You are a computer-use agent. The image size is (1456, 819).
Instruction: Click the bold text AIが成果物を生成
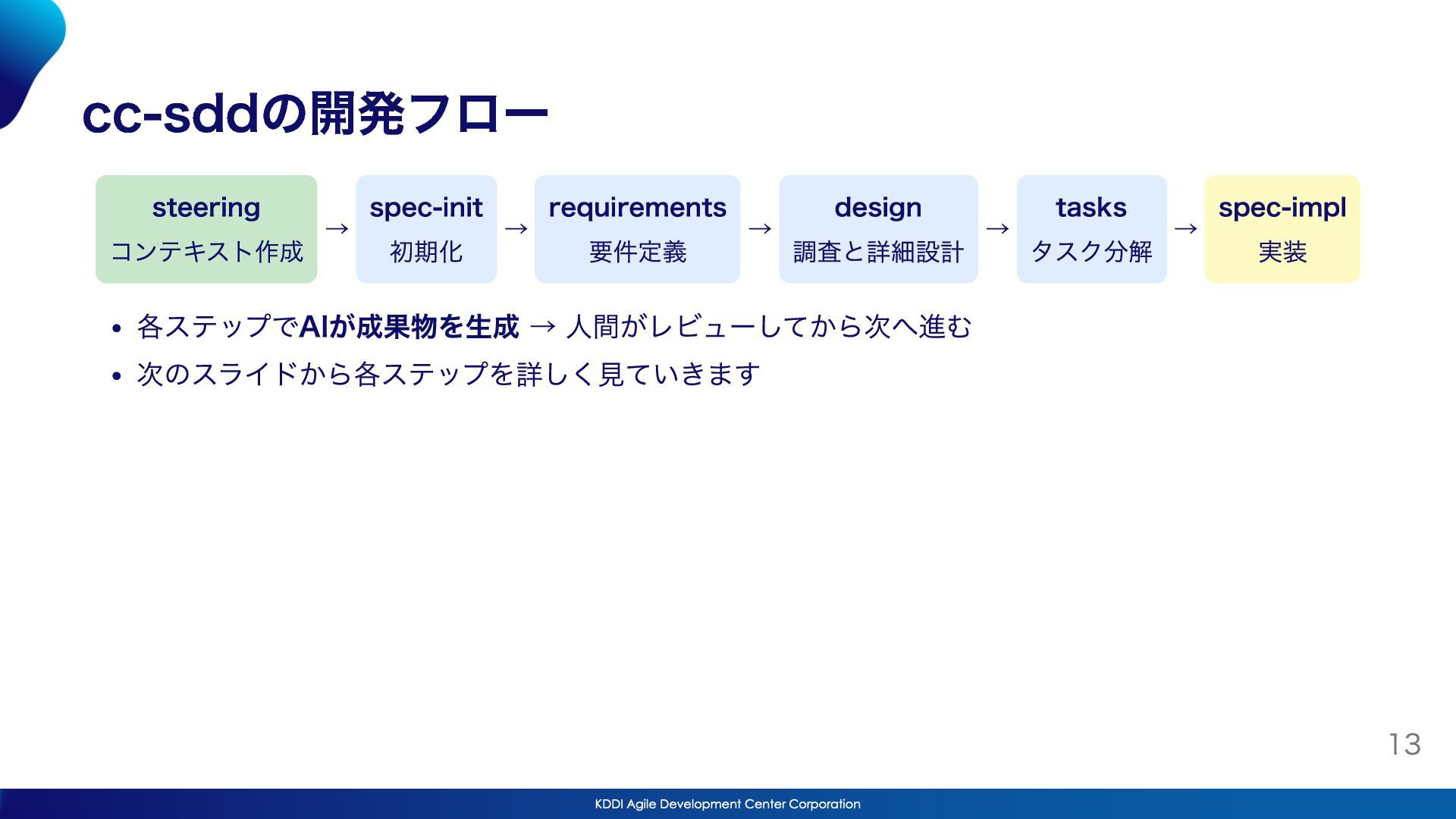pos(409,327)
